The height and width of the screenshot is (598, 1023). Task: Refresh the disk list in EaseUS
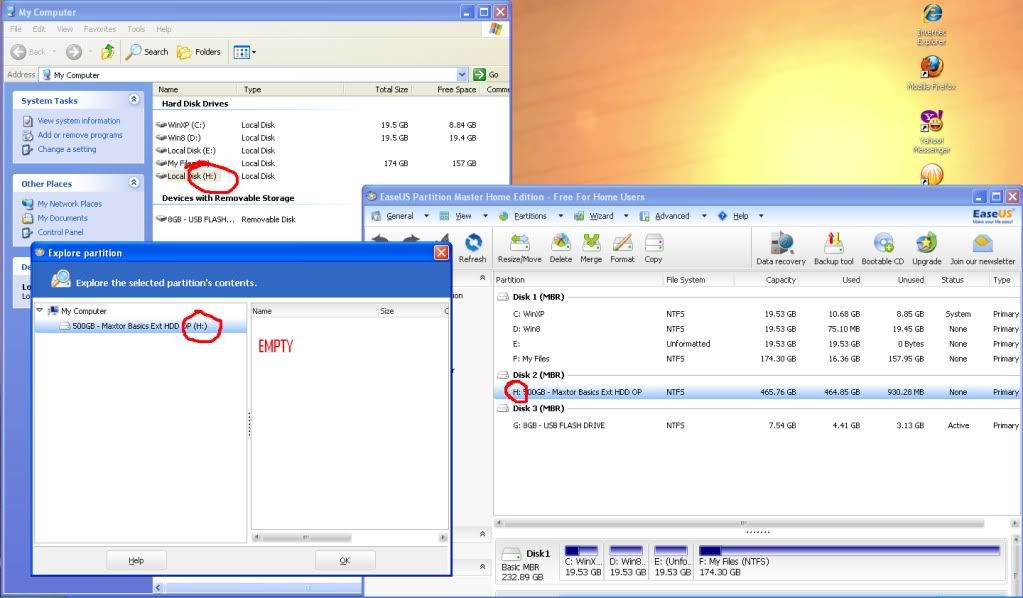pos(472,248)
